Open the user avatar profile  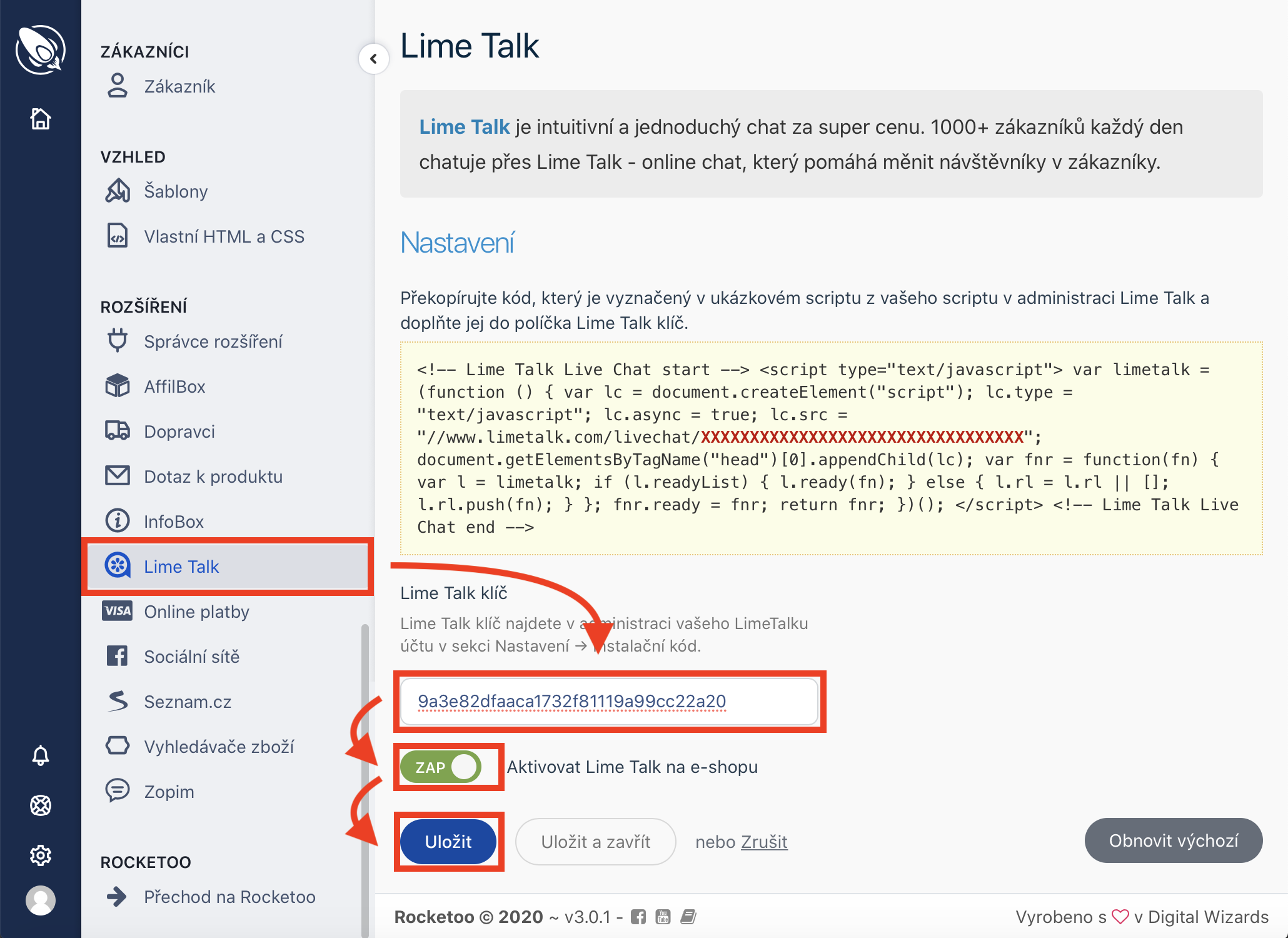click(41, 900)
